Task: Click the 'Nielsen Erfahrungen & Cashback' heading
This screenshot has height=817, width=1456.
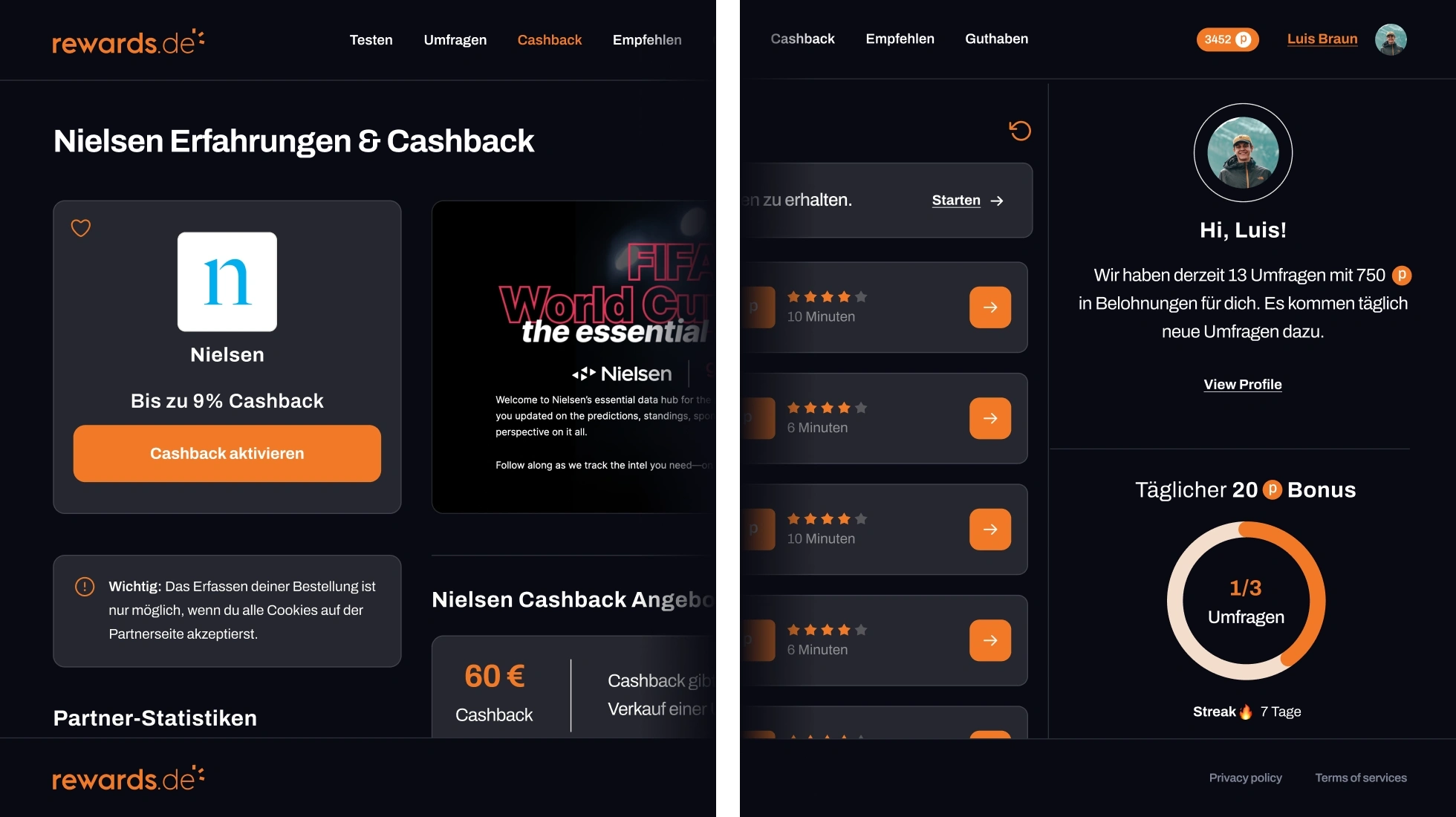Action: pos(294,141)
